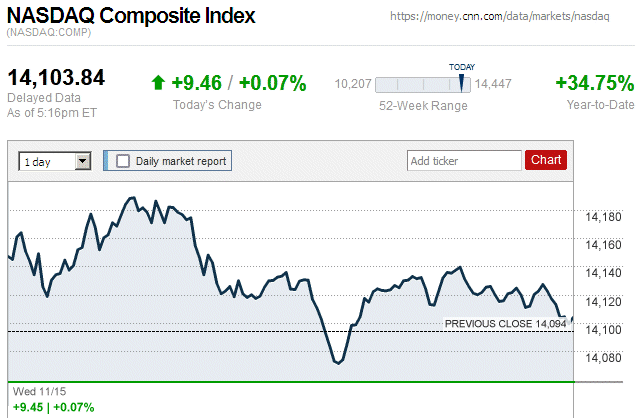This screenshot has height=420, width=640.
Task: Click the PREVIOUS CLOSE 14,094 label
Action: coord(506,323)
